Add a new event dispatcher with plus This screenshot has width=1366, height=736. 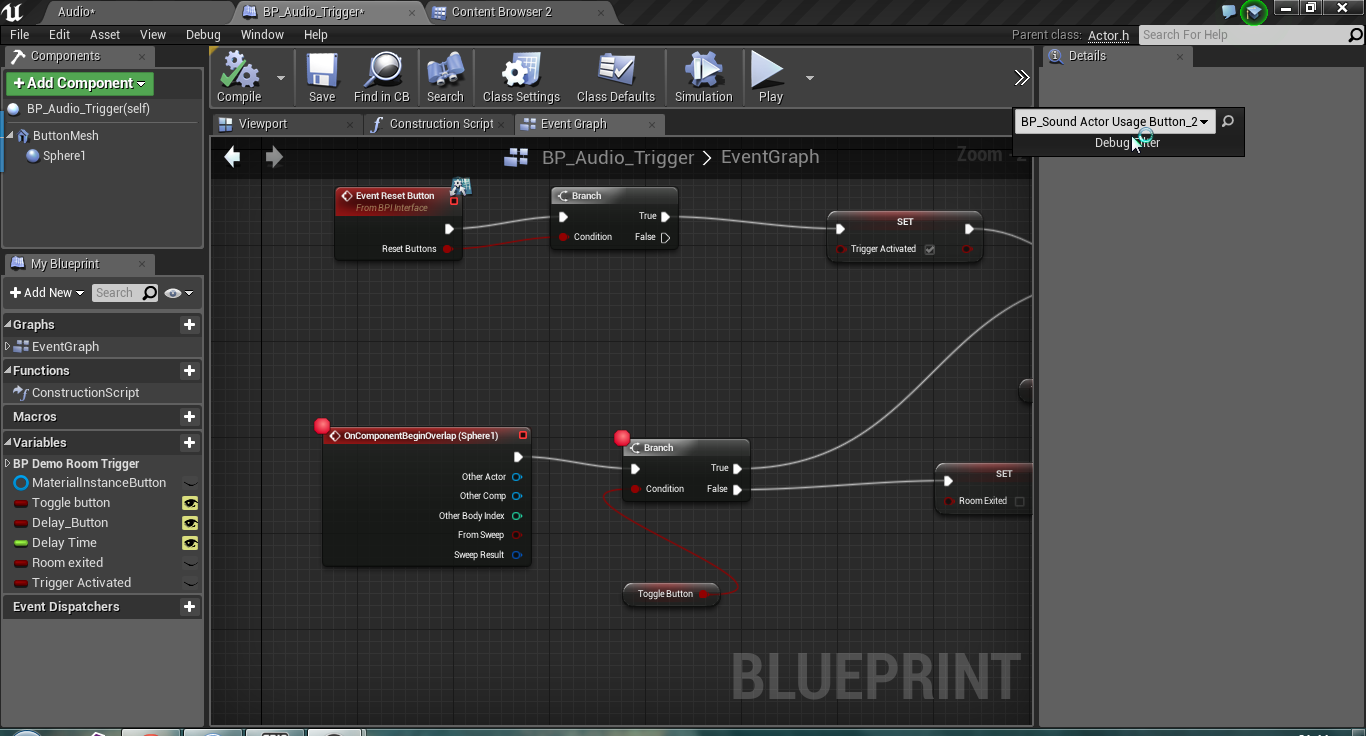tap(189, 607)
